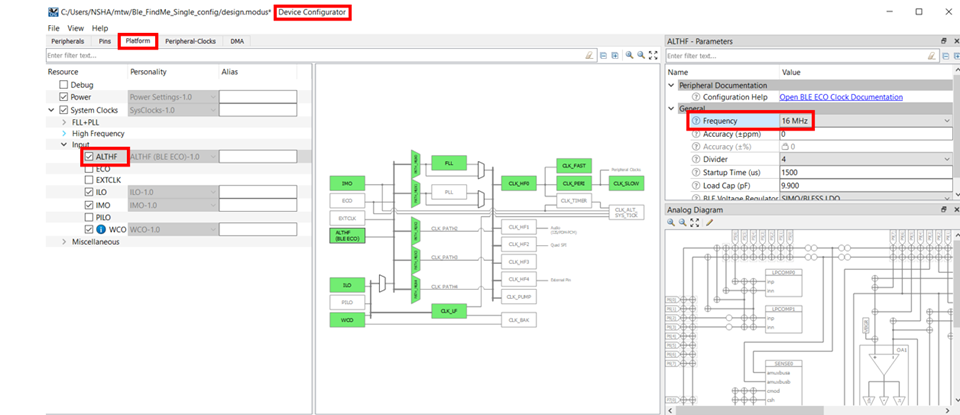Click the help icon beside the Frequency parameter
Image resolution: width=960 pixels, height=415 pixels.
tap(696, 121)
